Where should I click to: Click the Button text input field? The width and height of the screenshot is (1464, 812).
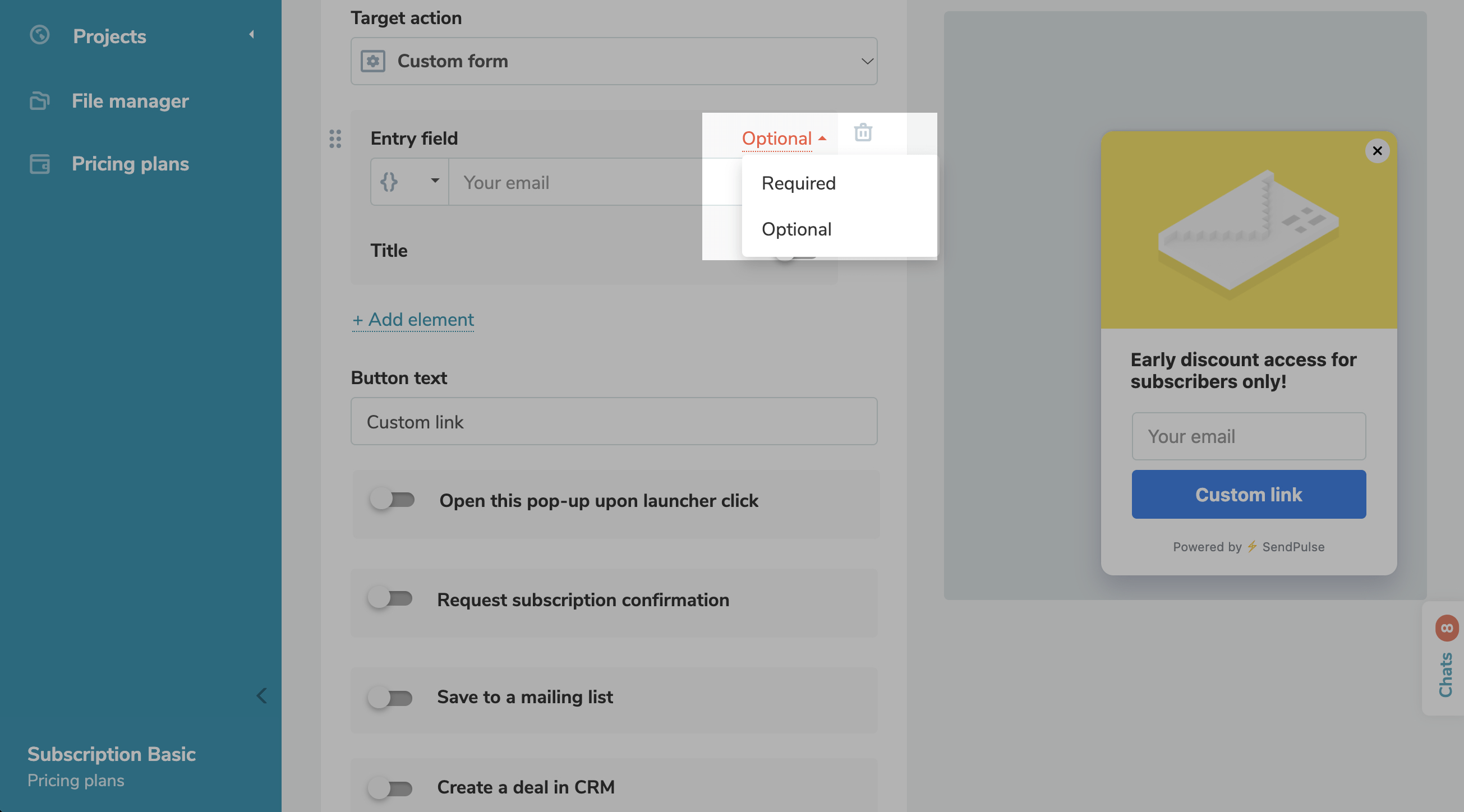point(614,422)
